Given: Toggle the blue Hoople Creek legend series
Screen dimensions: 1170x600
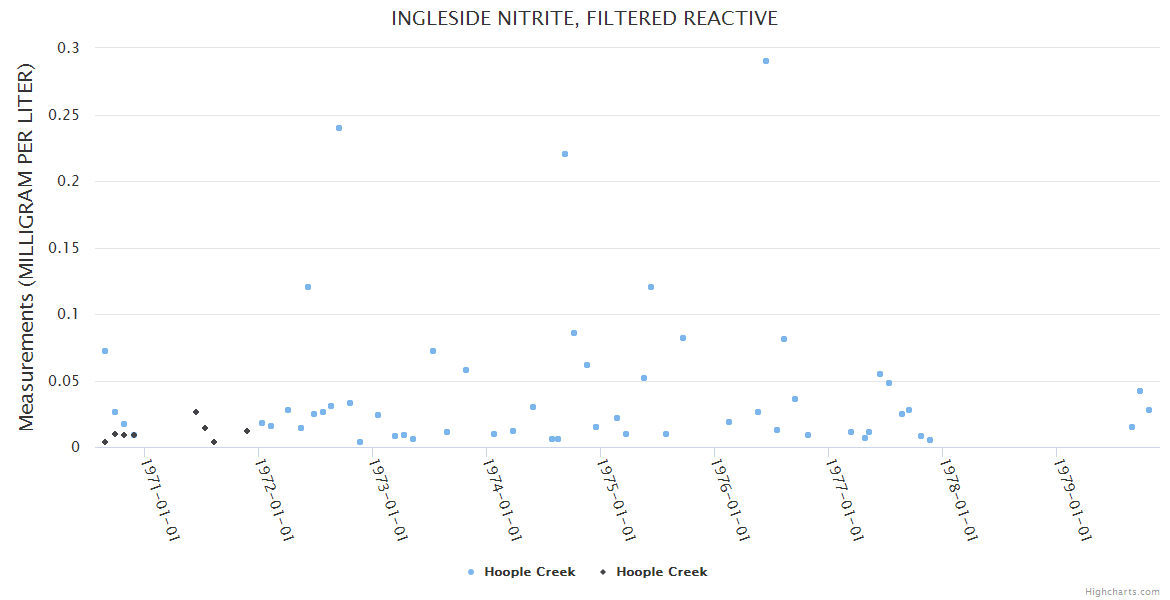Looking at the screenshot, I should pyautogui.click(x=529, y=572).
